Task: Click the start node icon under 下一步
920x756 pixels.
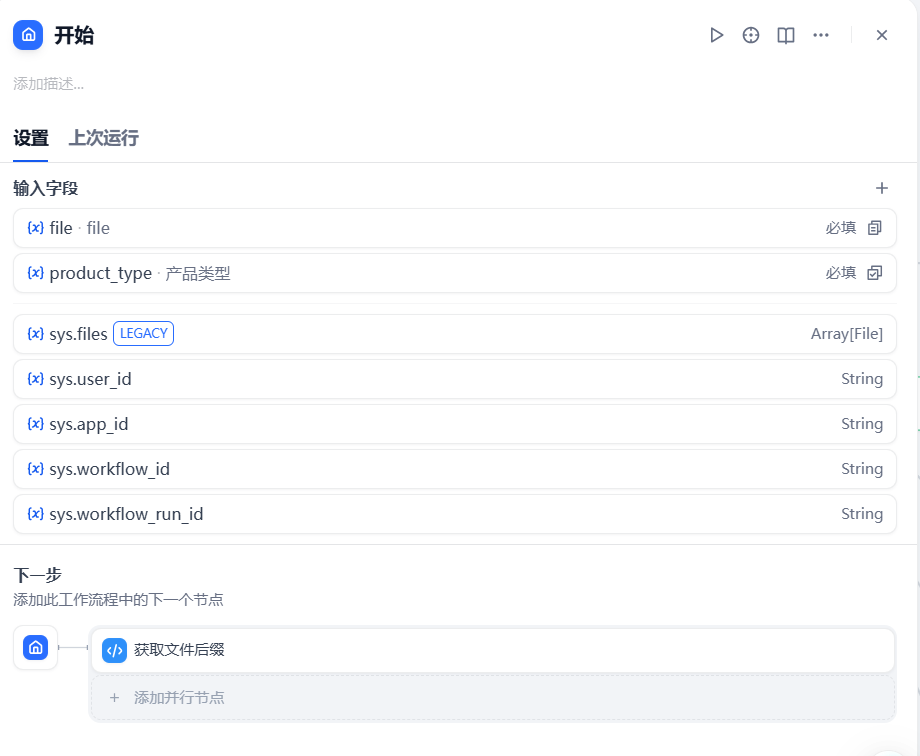Action: pyautogui.click(x=35, y=648)
